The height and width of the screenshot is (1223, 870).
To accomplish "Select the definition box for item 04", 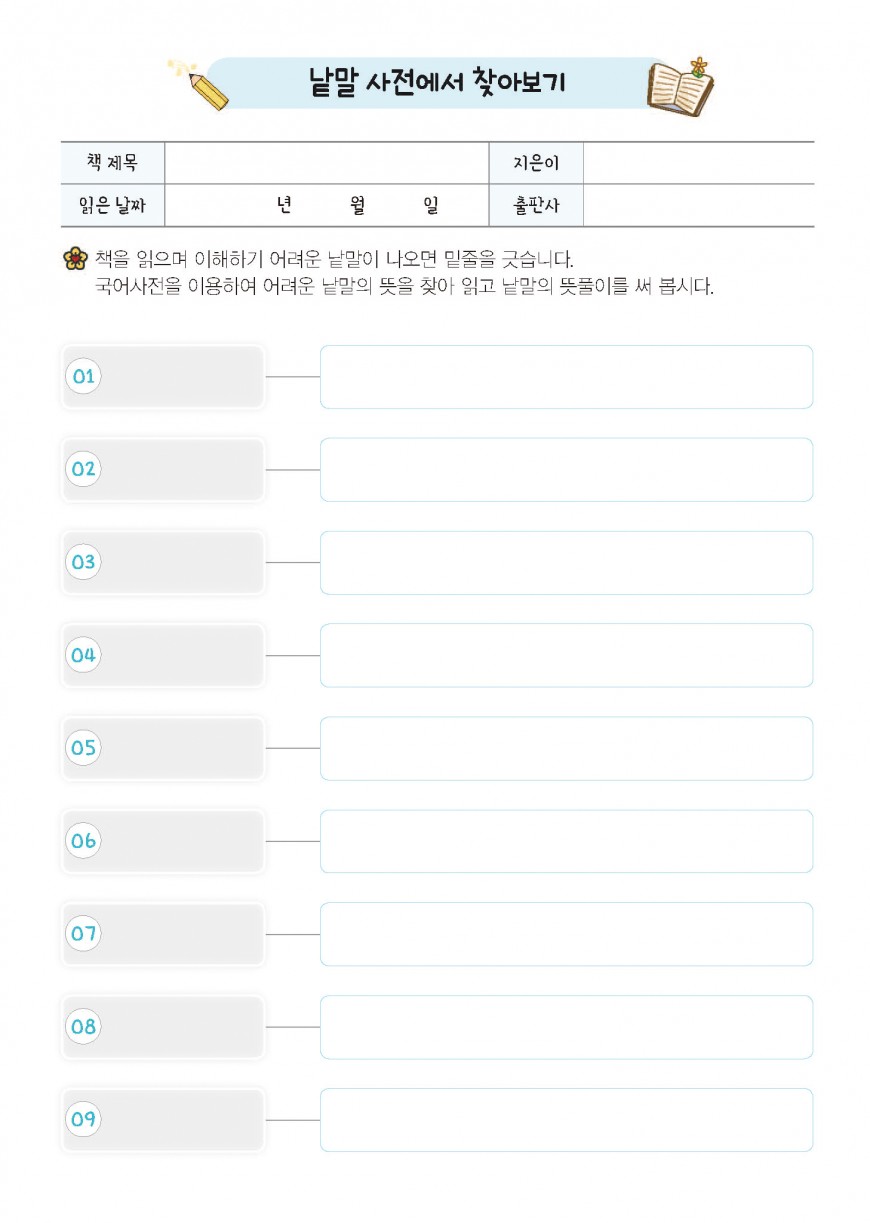I will tap(566, 655).
